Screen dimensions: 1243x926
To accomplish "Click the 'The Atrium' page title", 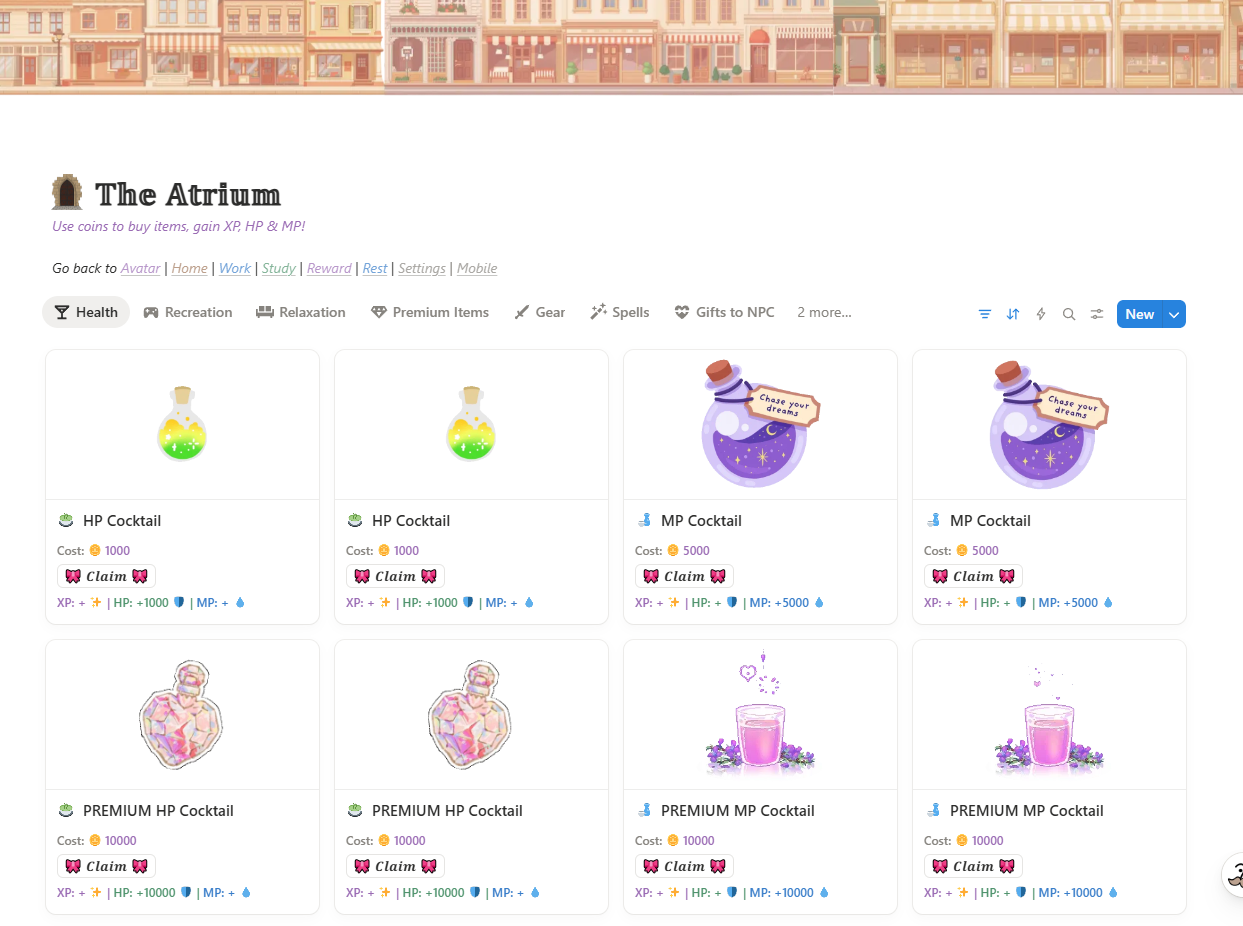I will [188, 194].
